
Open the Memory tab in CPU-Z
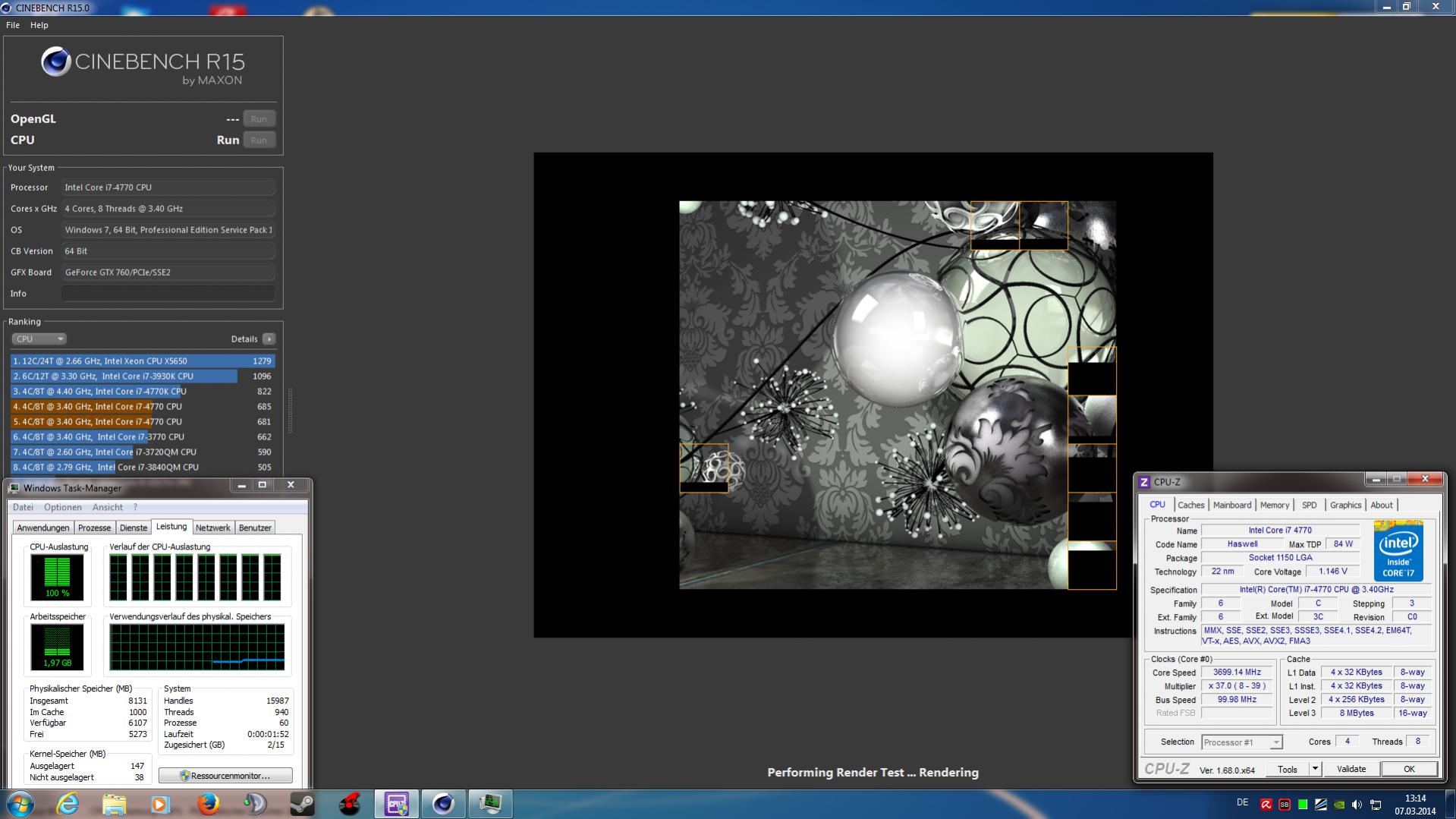pyautogui.click(x=1275, y=505)
